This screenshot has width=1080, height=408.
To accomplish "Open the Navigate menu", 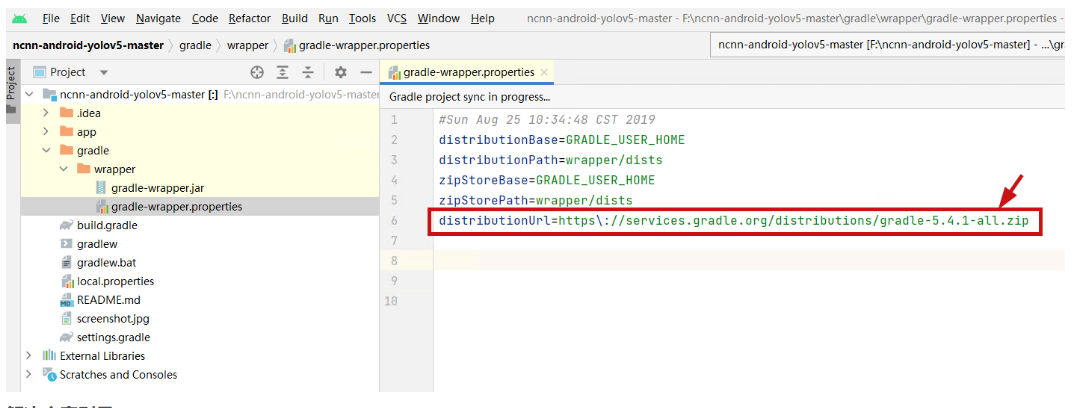I will point(158,19).
